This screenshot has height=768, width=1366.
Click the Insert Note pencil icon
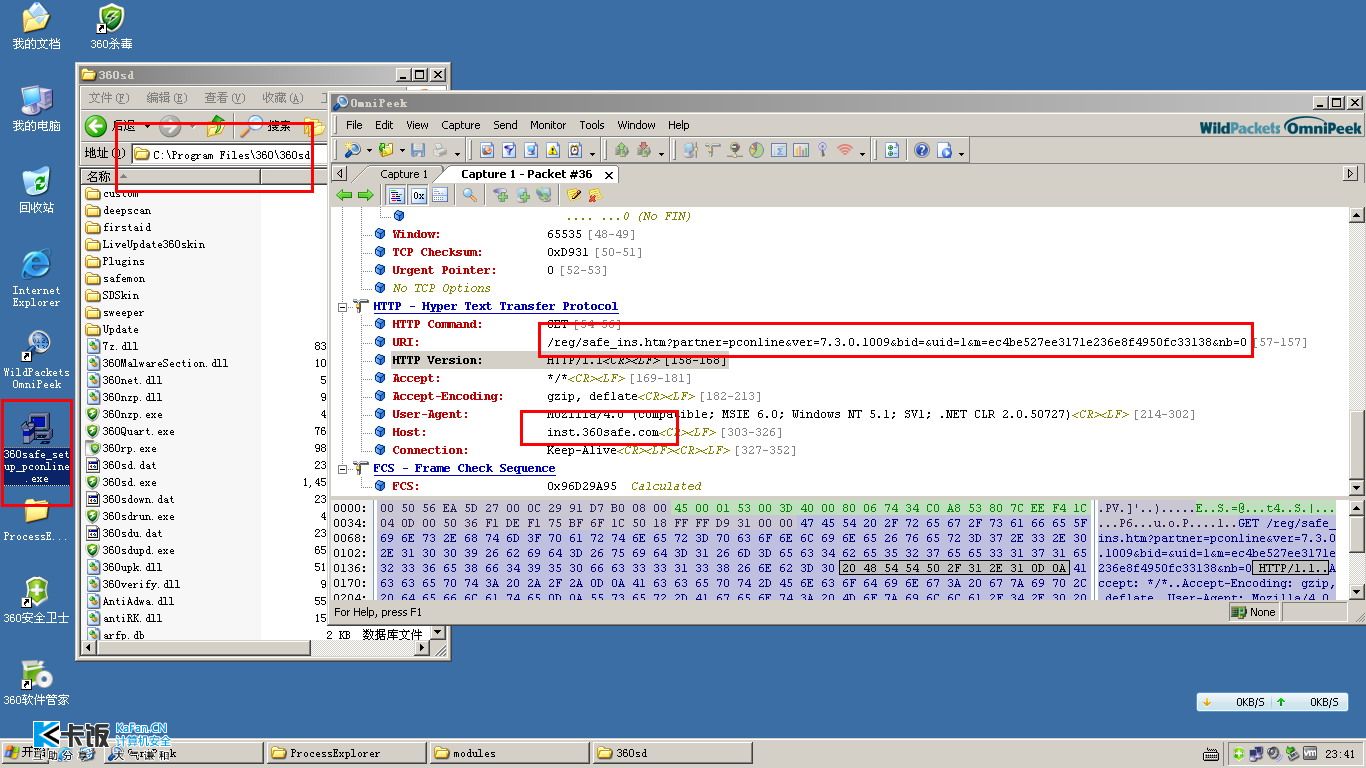point(574,195)
